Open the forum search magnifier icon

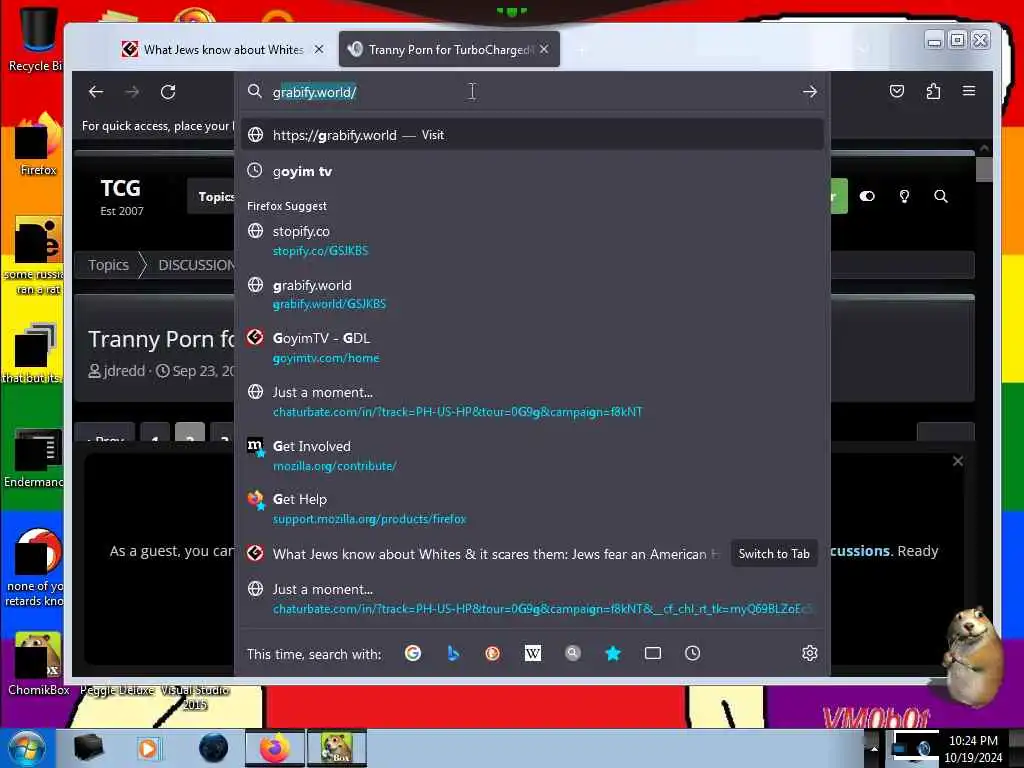pos(941,196)
